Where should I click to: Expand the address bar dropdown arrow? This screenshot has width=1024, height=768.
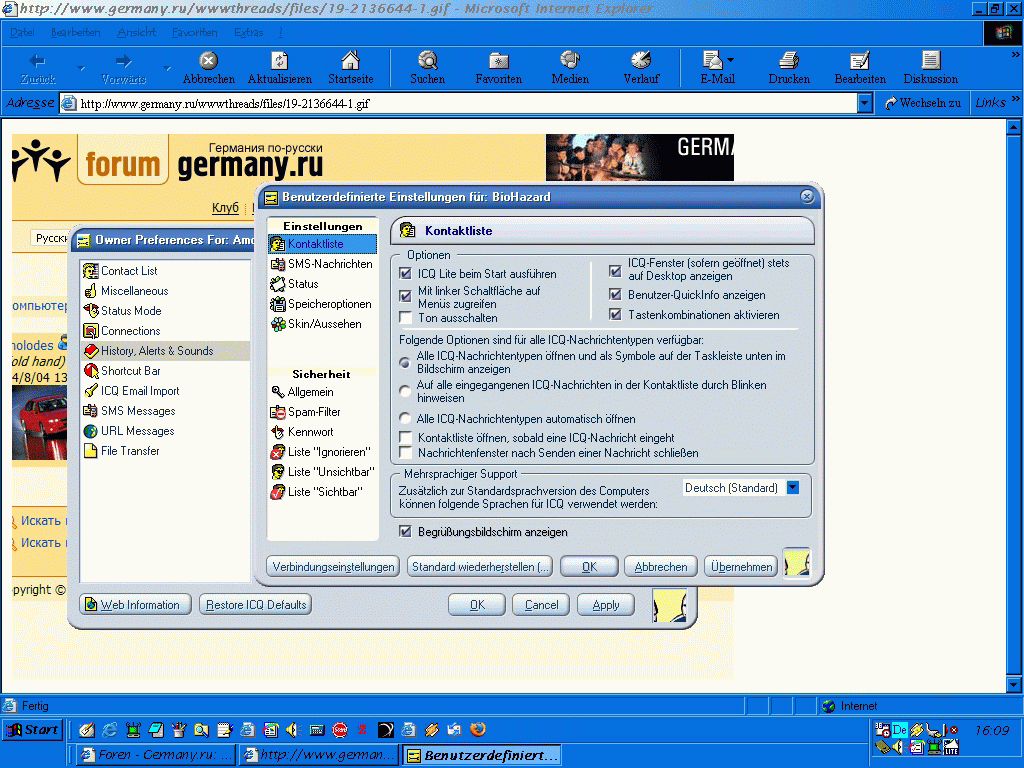click(x=865, y=103)
